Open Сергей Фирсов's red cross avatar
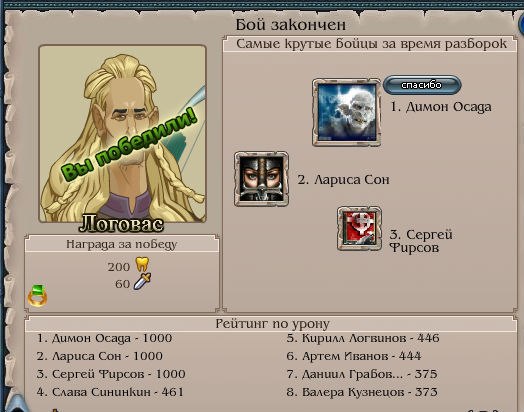524x412 pixels. click(360, 229)
